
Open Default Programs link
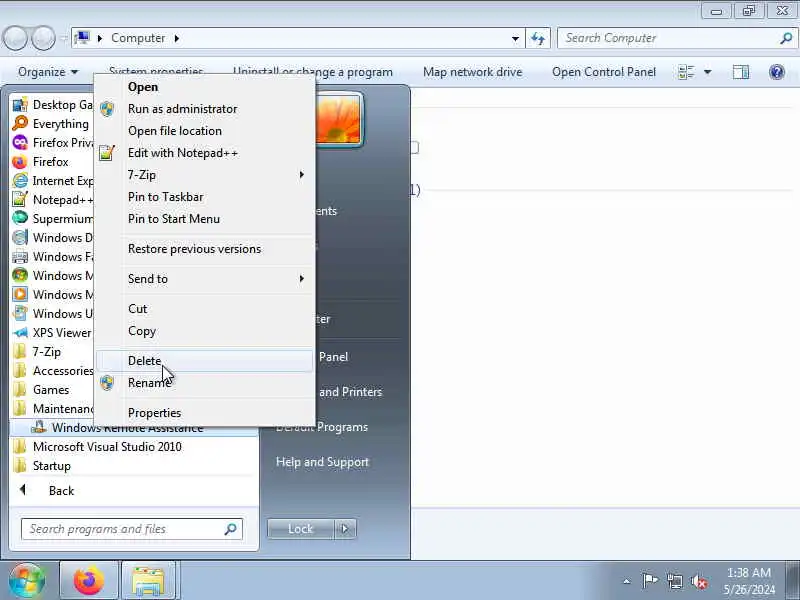(322, 427)
